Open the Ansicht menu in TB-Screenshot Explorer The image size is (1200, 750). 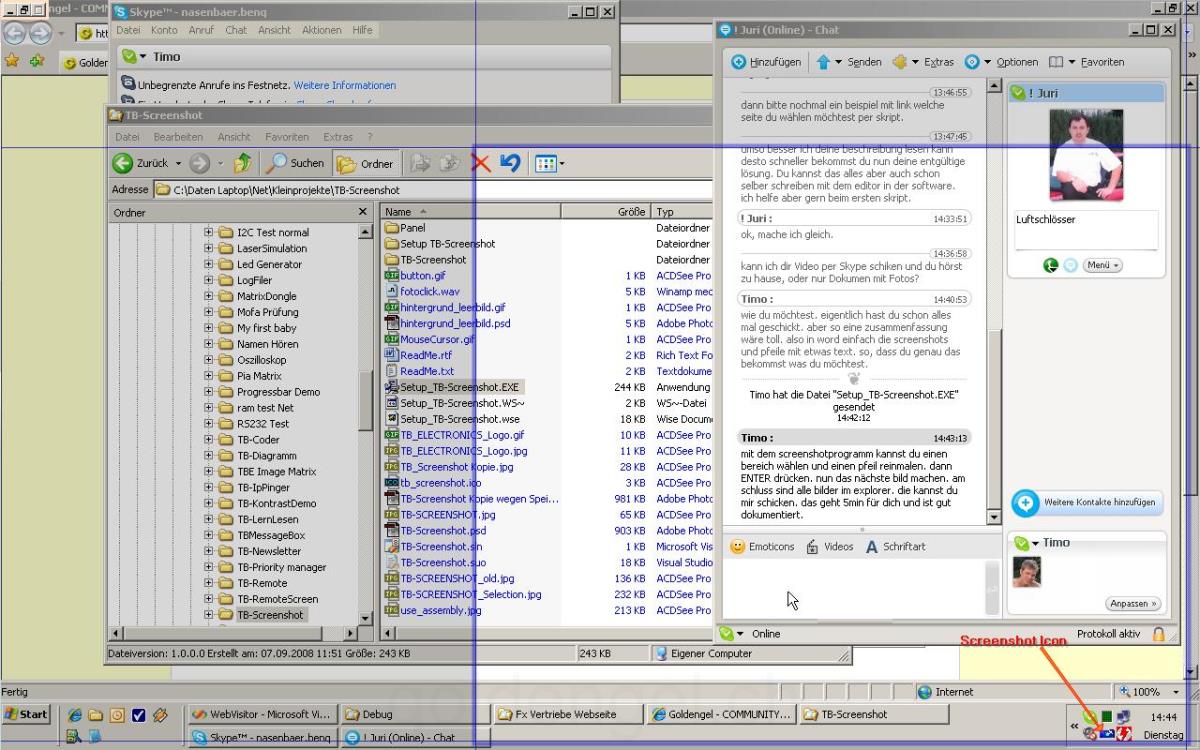click(234, 136)
